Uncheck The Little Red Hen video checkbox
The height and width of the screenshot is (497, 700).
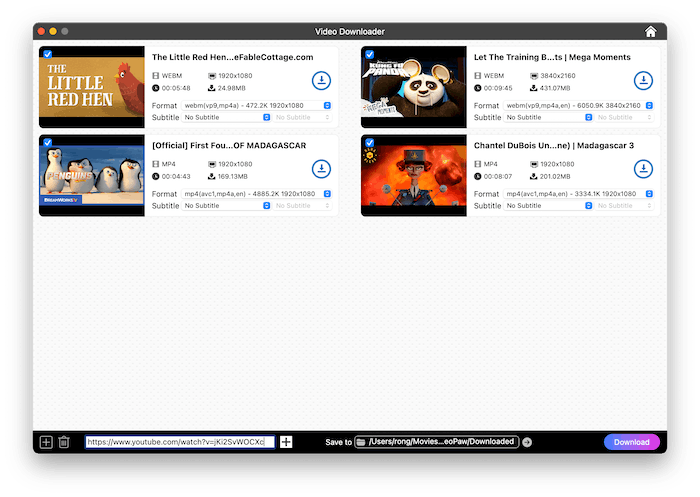tap(48, 54)
